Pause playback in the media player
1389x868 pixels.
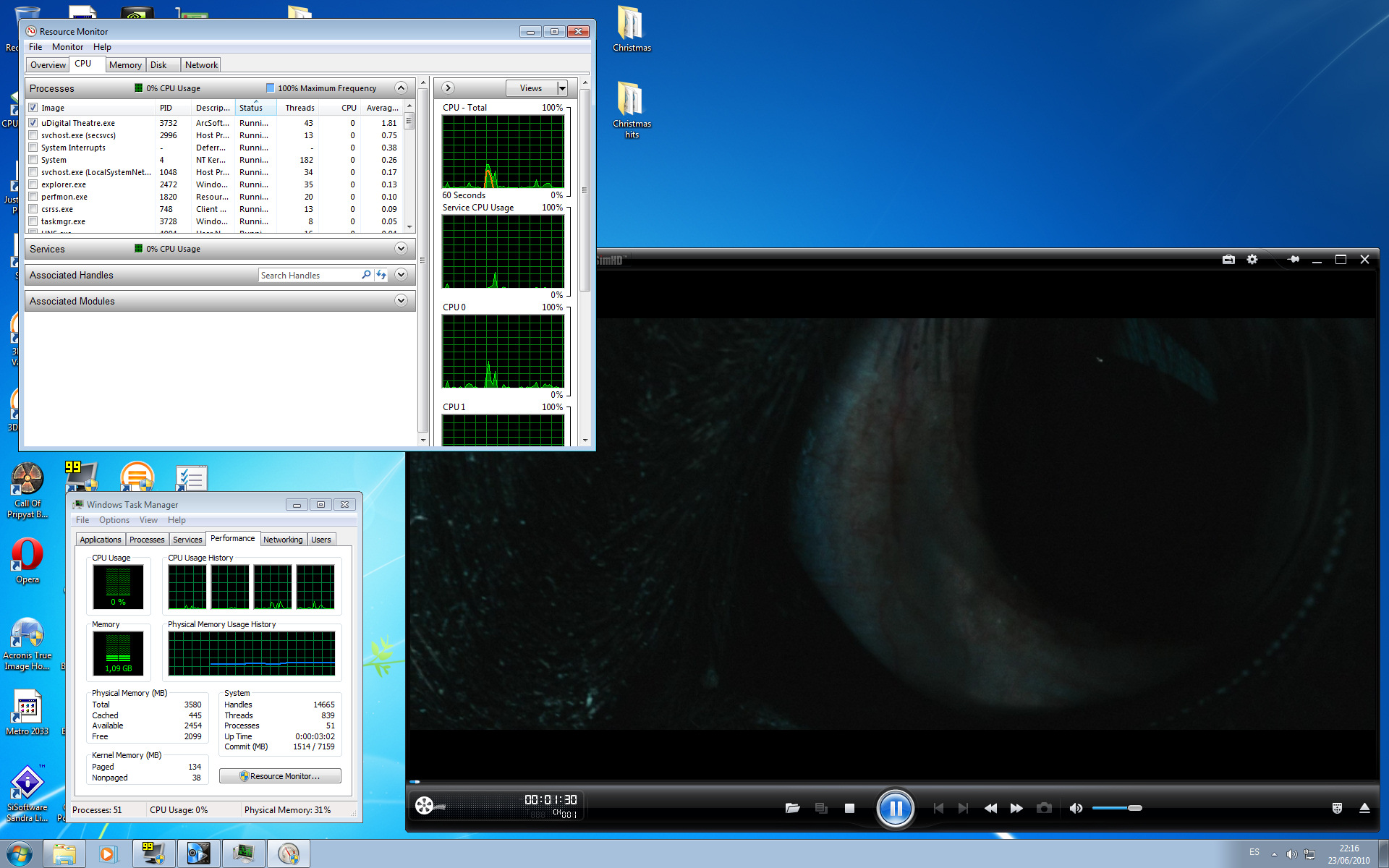(x=895, y=808)
